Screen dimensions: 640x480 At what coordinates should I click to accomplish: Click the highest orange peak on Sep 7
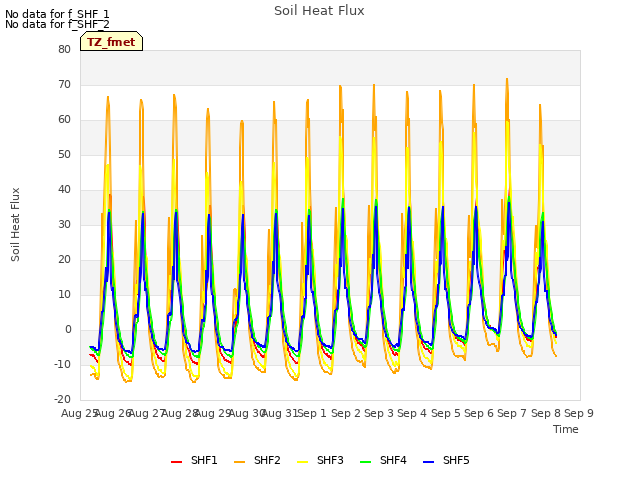pyautogui.click(x=507, y=79)
